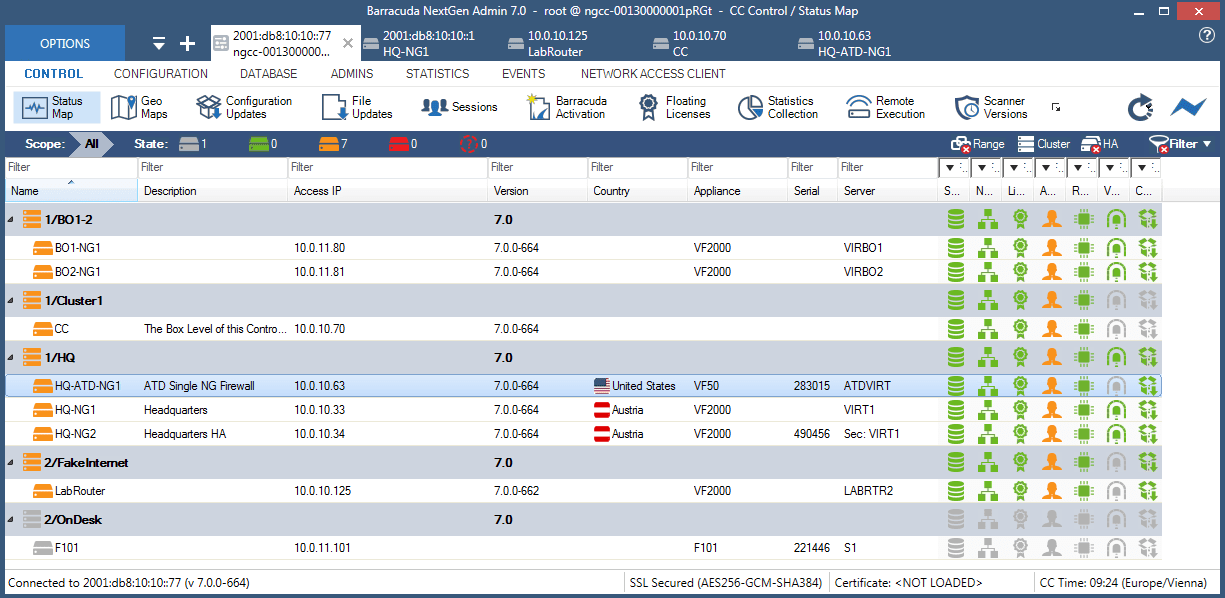Add a new connection tab with plus icon

coord(187,44)
